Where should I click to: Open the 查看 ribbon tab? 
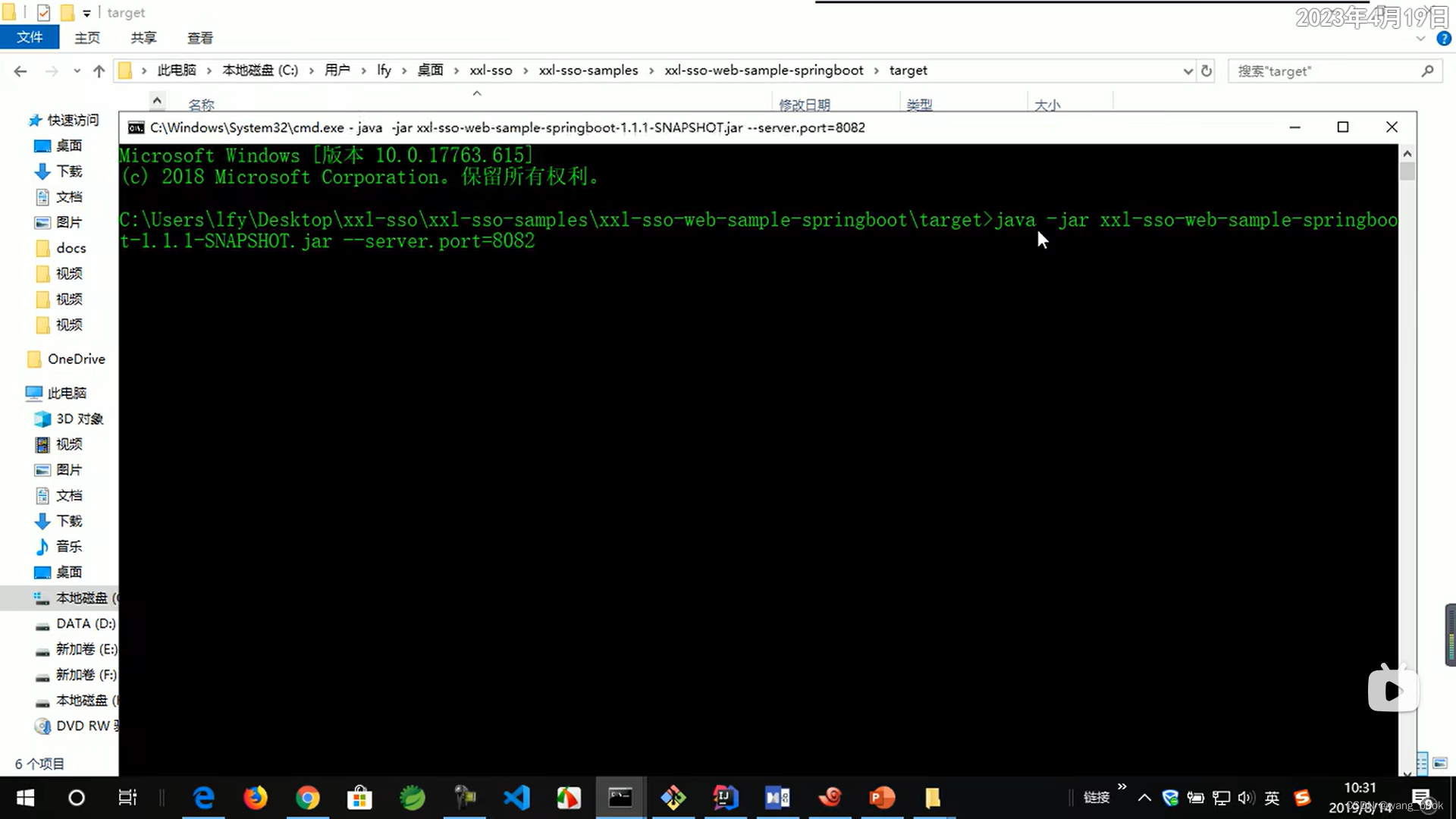pyautogui.click(x=200, y=37)
